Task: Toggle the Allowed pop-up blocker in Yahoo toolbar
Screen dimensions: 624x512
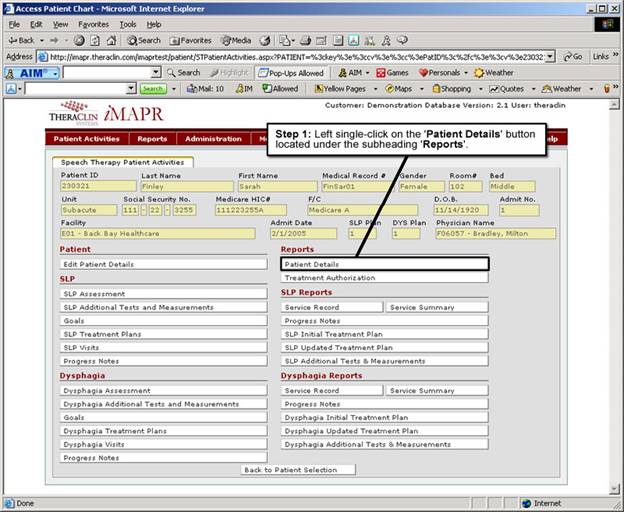Action: (x=280, y=89)
